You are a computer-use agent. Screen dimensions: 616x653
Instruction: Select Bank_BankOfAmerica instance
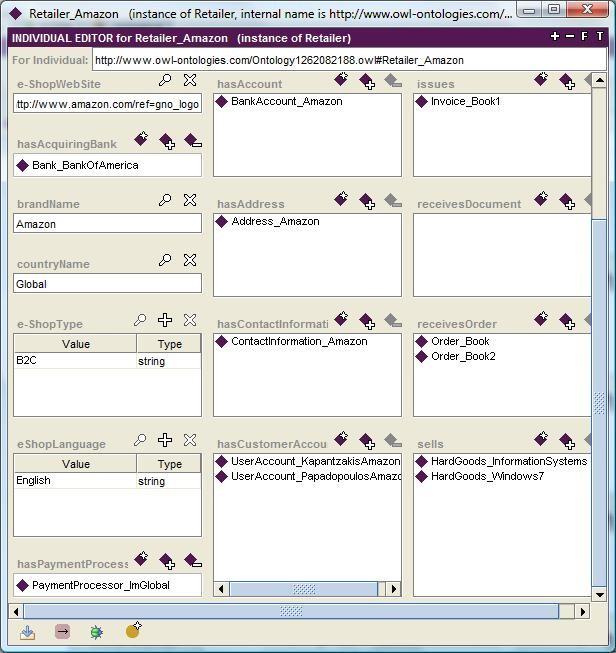(x=77, y=165)
